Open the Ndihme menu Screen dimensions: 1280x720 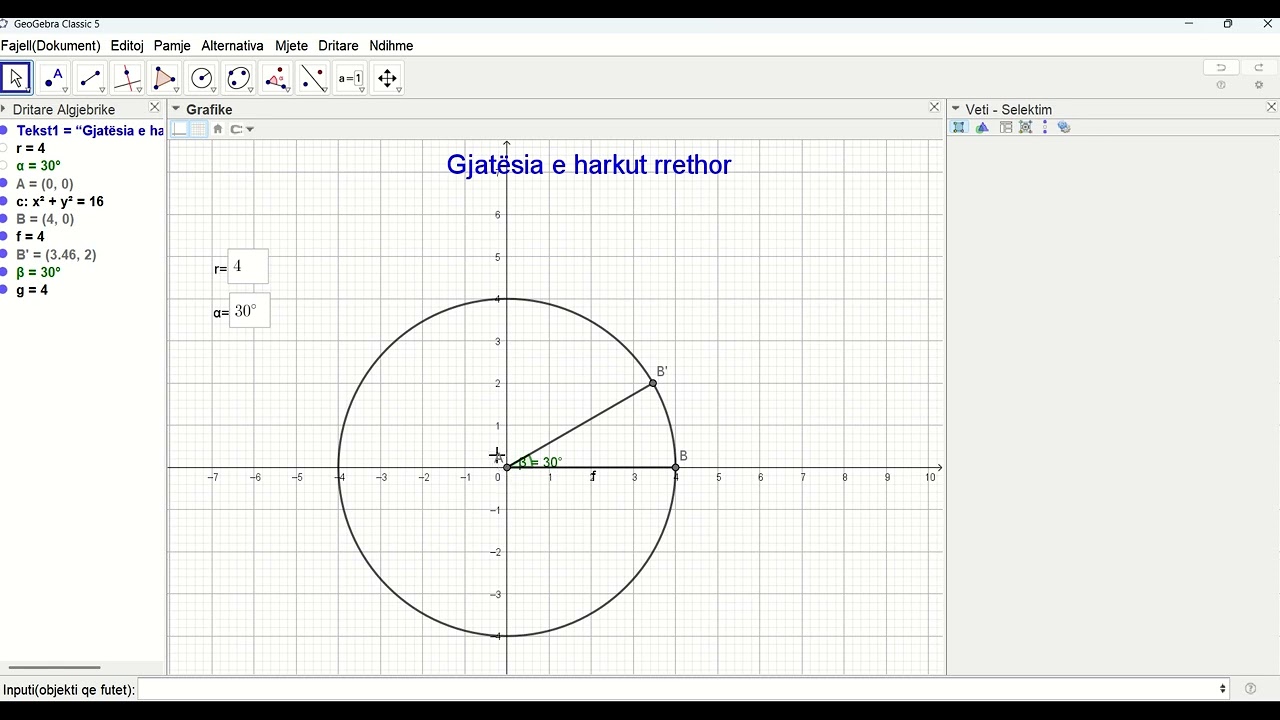[x=391, y=46]
